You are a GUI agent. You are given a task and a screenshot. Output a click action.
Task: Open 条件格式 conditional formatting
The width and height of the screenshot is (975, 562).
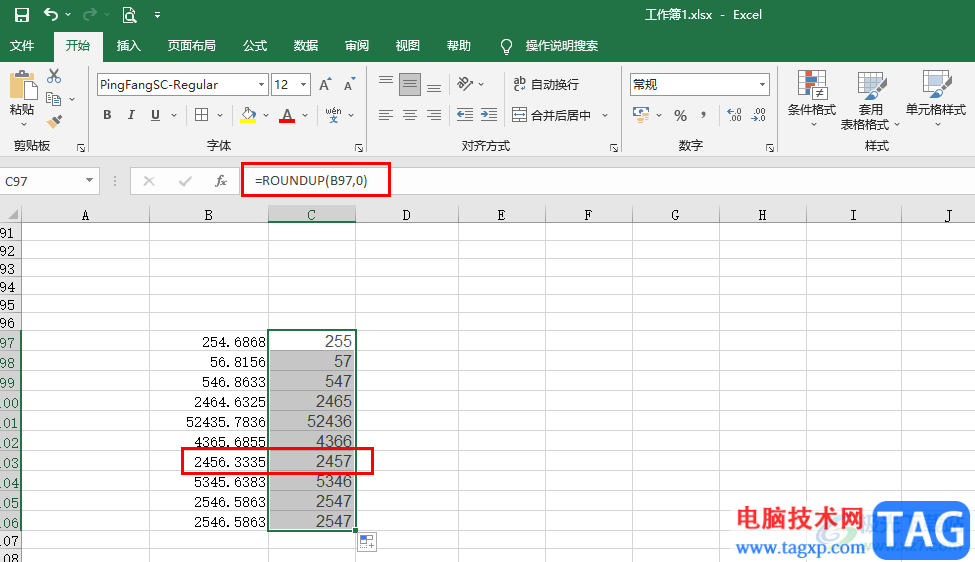(x=811, y=99)
